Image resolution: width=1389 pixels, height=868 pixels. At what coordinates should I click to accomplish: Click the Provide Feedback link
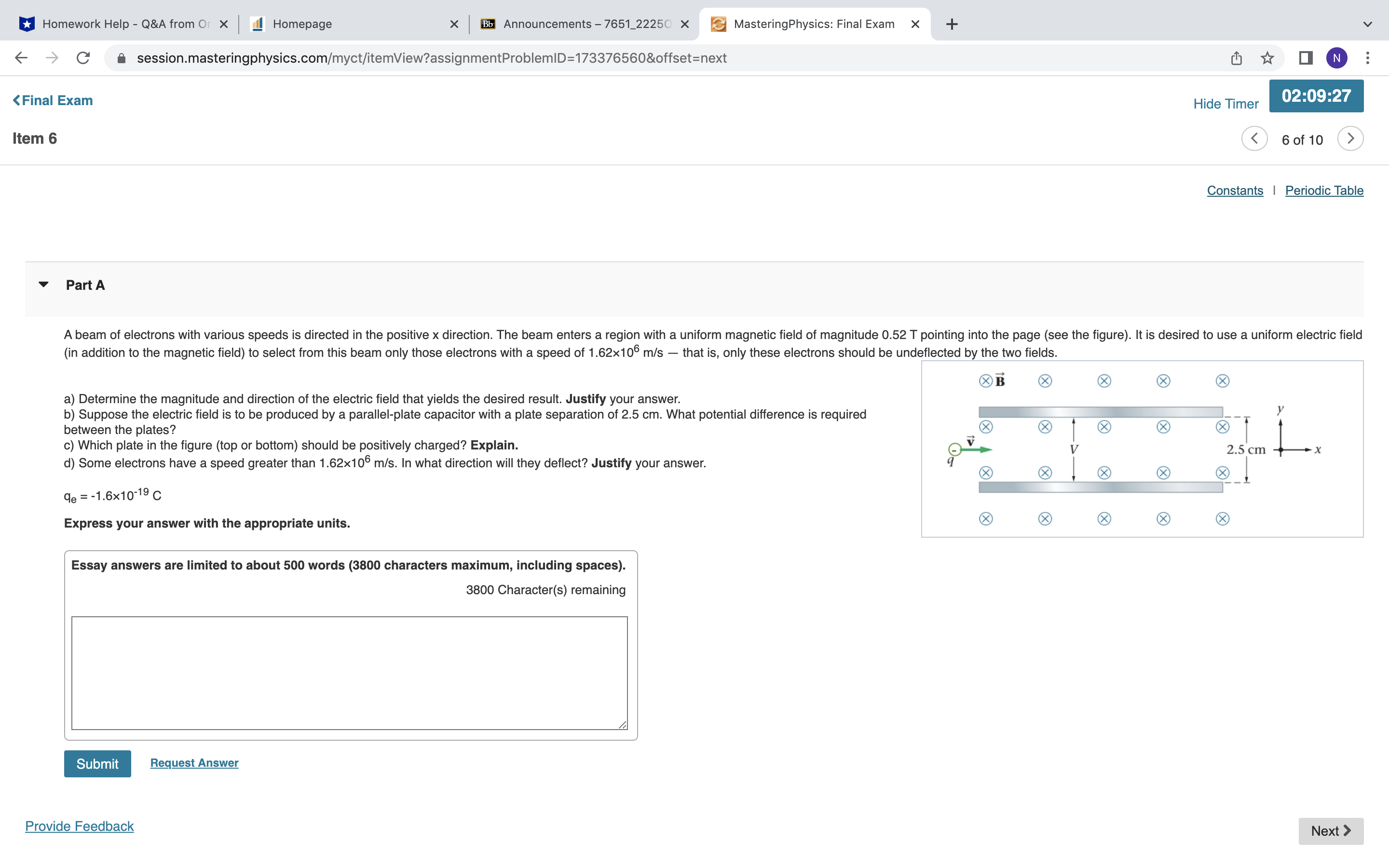[x=80, y=826]
